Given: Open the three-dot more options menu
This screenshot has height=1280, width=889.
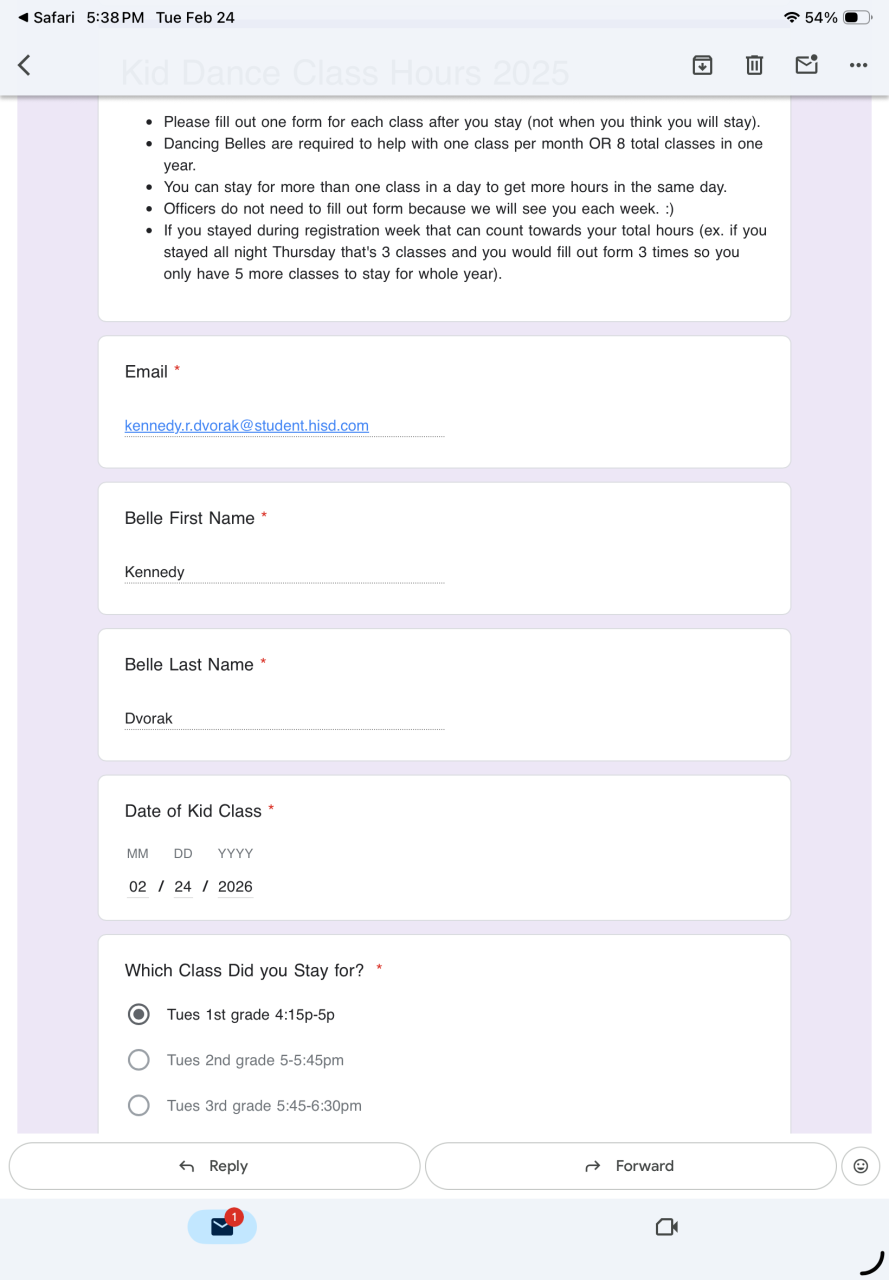Looking at the screenshot, I should [858, 65].
